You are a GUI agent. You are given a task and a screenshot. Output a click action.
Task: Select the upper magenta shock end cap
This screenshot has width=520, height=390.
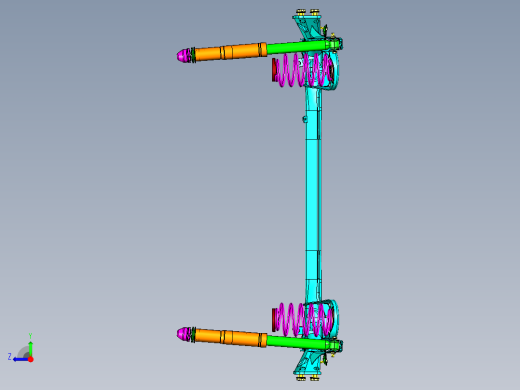click(183, 55)
